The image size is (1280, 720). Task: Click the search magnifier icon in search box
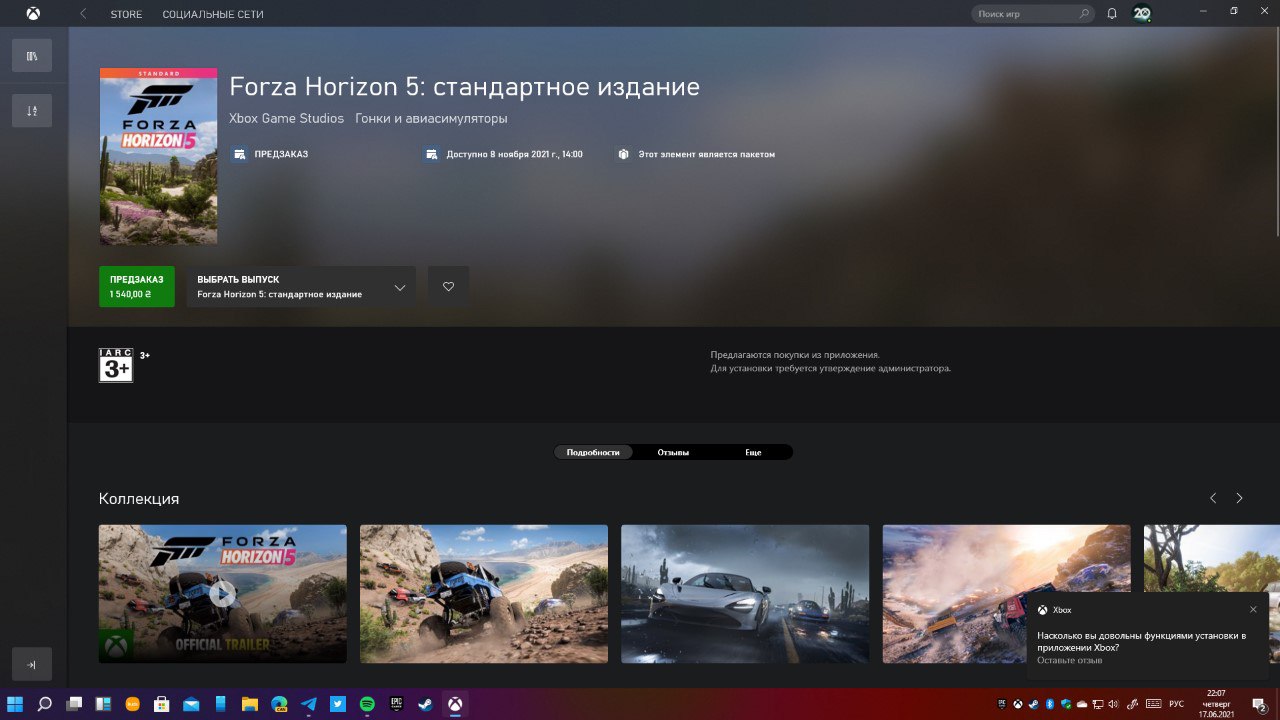tap(1085, 14)
